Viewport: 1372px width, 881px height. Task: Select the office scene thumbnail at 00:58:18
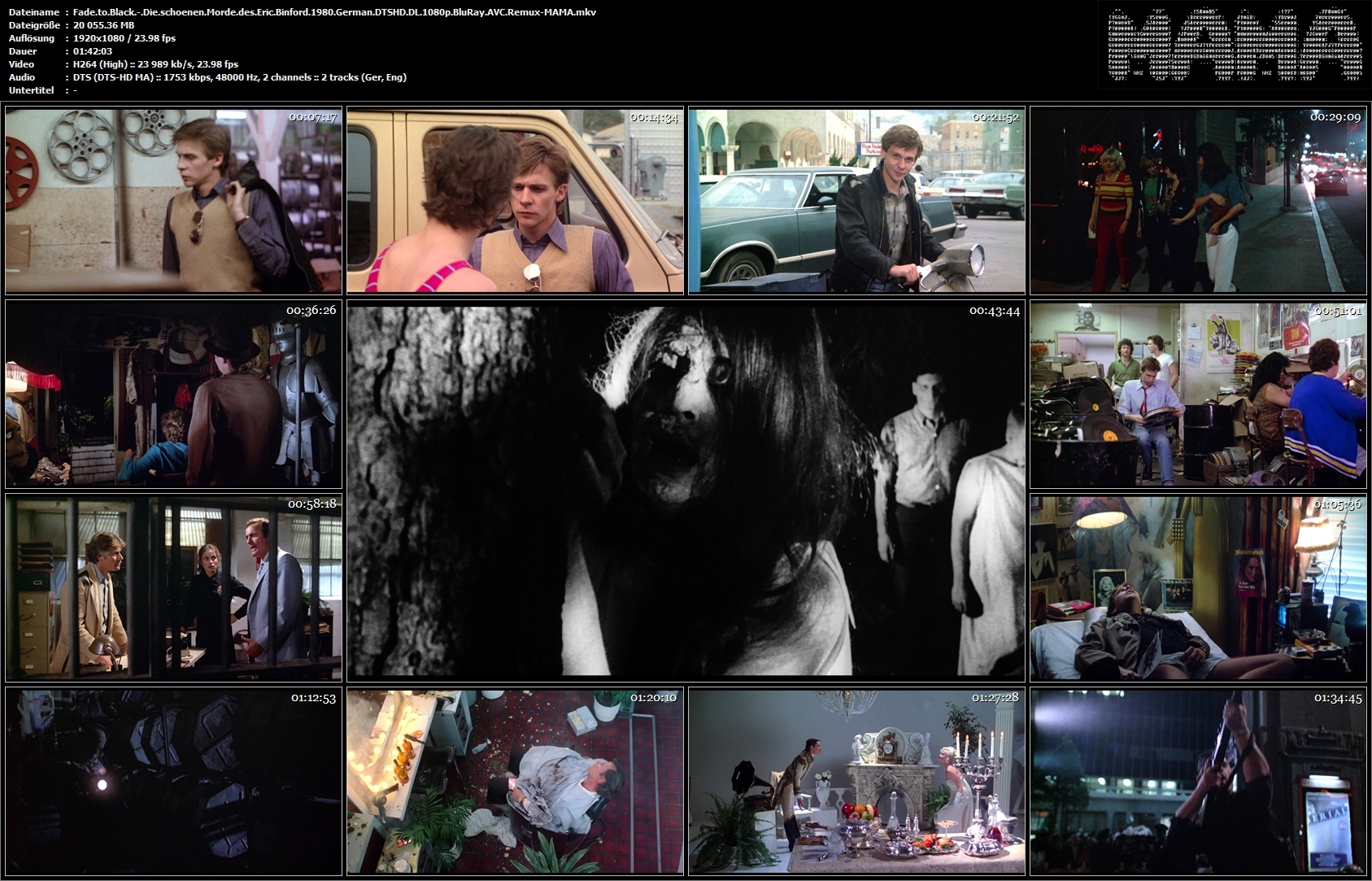[x=173, y=587]
